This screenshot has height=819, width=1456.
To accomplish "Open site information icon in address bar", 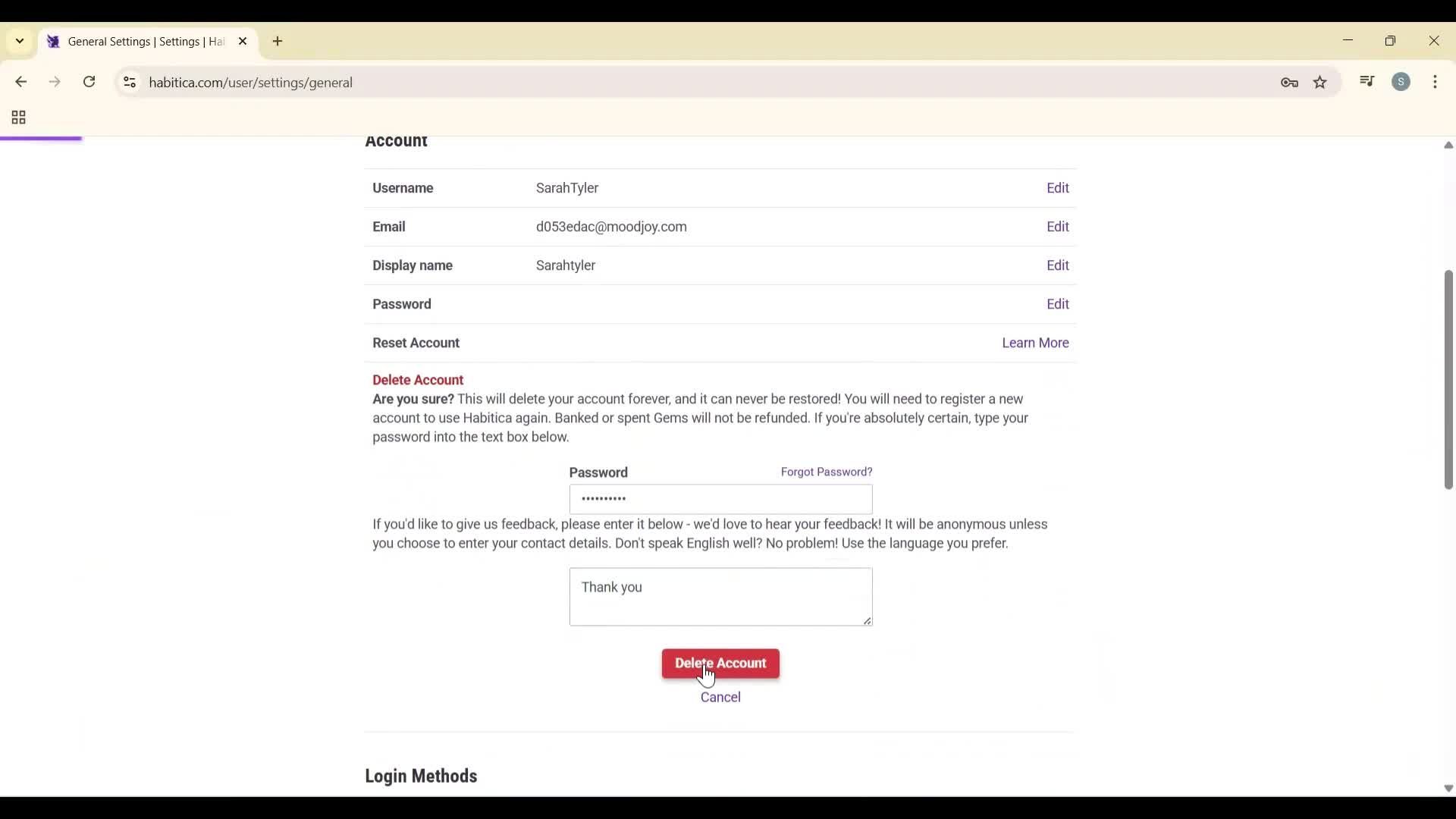I will pos(130,82).
